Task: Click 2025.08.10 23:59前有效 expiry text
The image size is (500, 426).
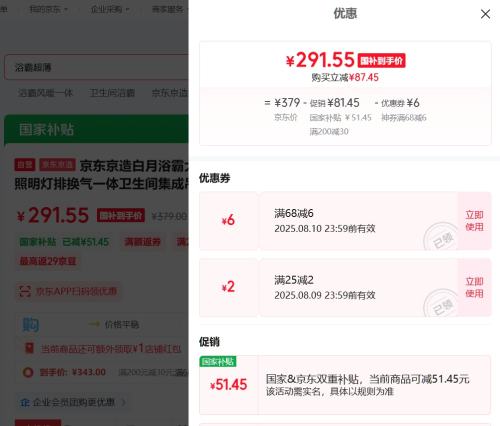Action: [325, 229]
